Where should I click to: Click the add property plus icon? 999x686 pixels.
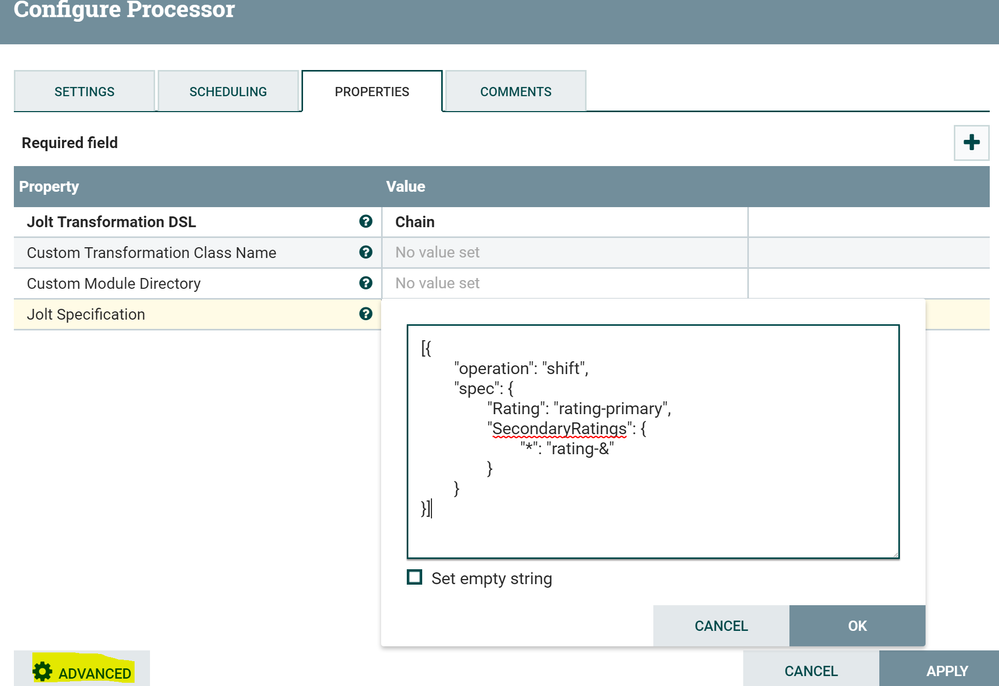pyautogui.click(x=970, y=143)
